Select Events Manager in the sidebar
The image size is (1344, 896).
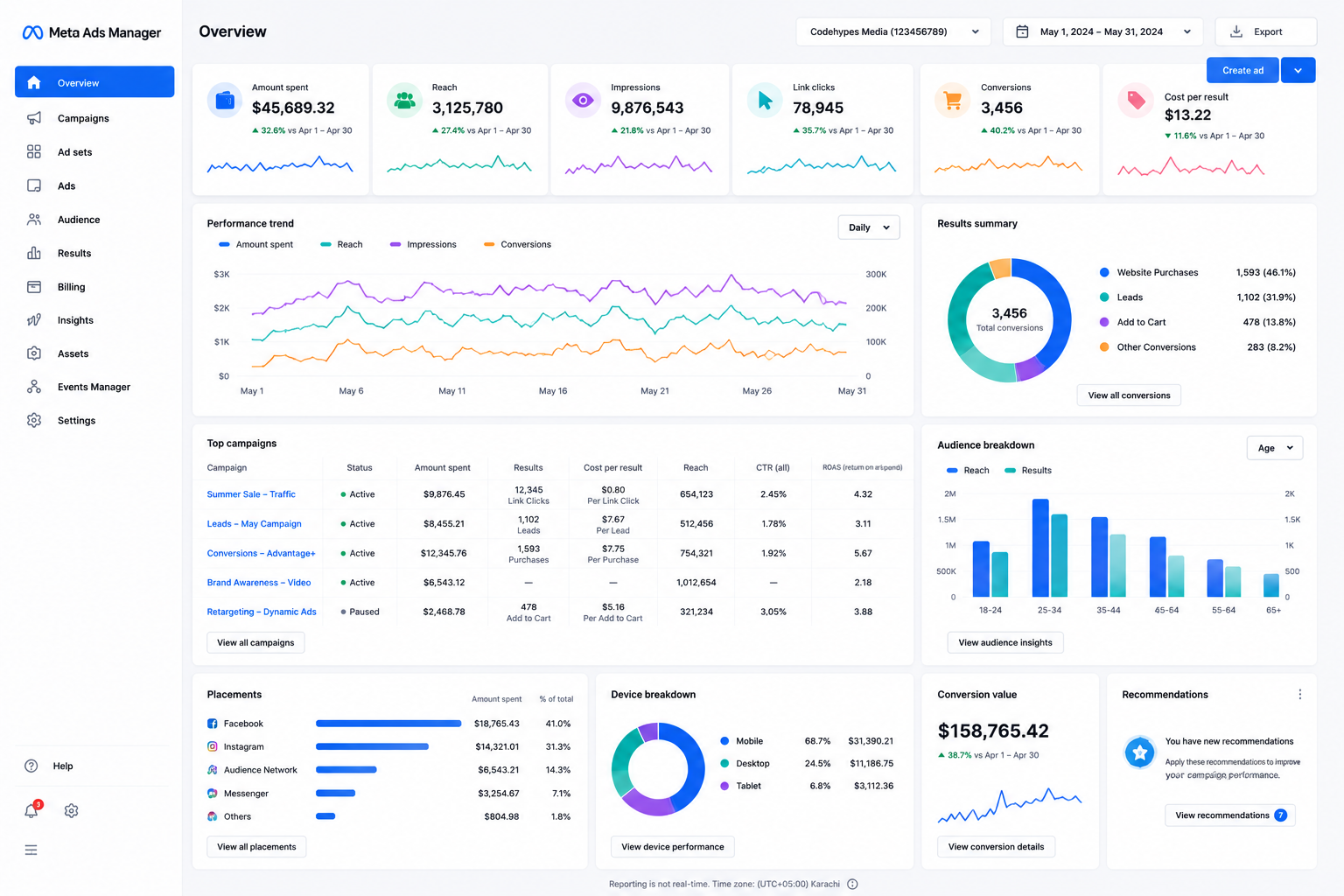click(94, 387)
